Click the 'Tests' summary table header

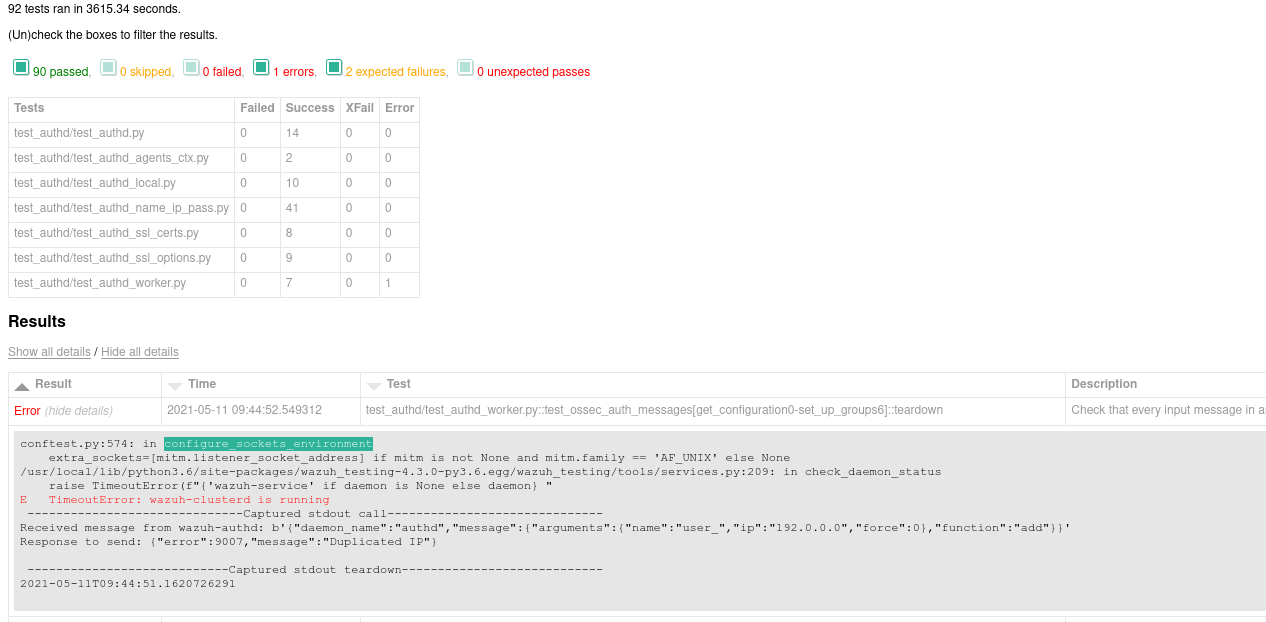point(29,108)
